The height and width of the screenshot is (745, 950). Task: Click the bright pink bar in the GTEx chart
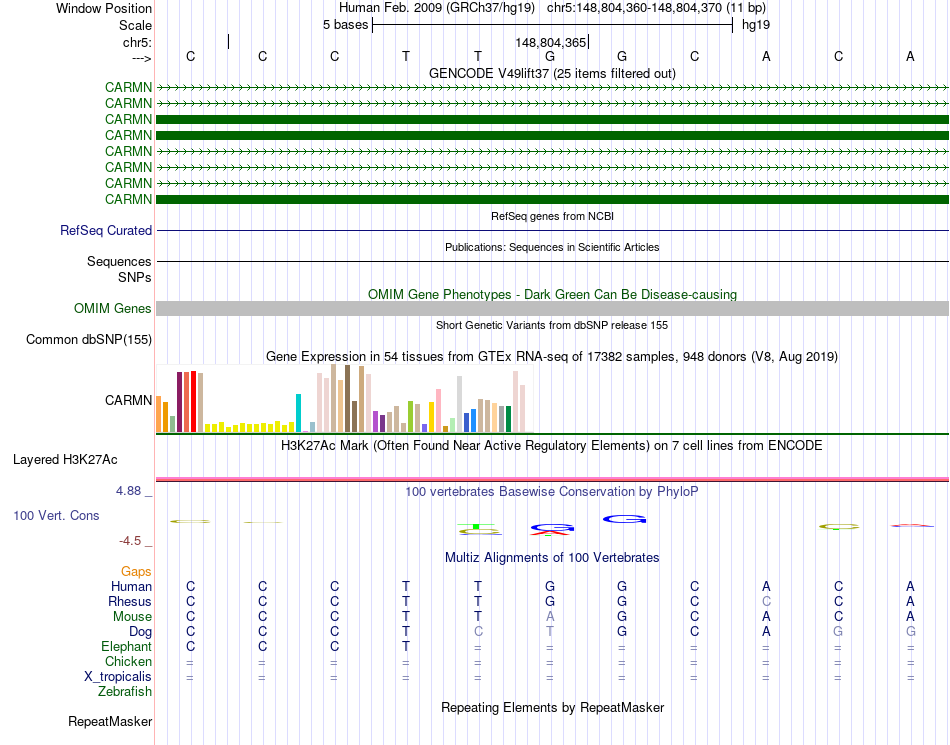[x=438, y=410]
